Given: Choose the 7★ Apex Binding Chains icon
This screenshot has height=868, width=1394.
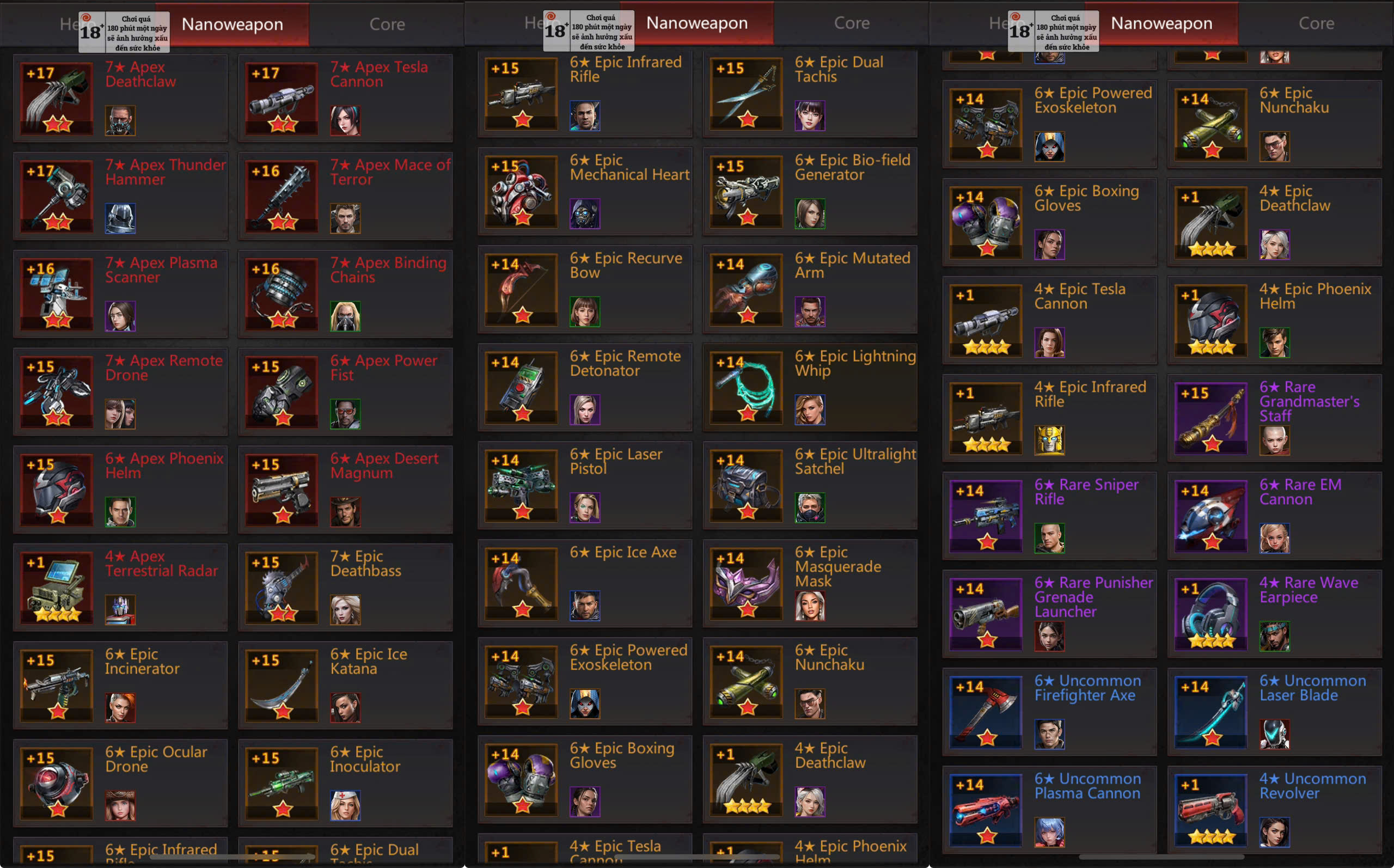Looking at the screenshot, I should pyautogui.click(x=282, y=294).
